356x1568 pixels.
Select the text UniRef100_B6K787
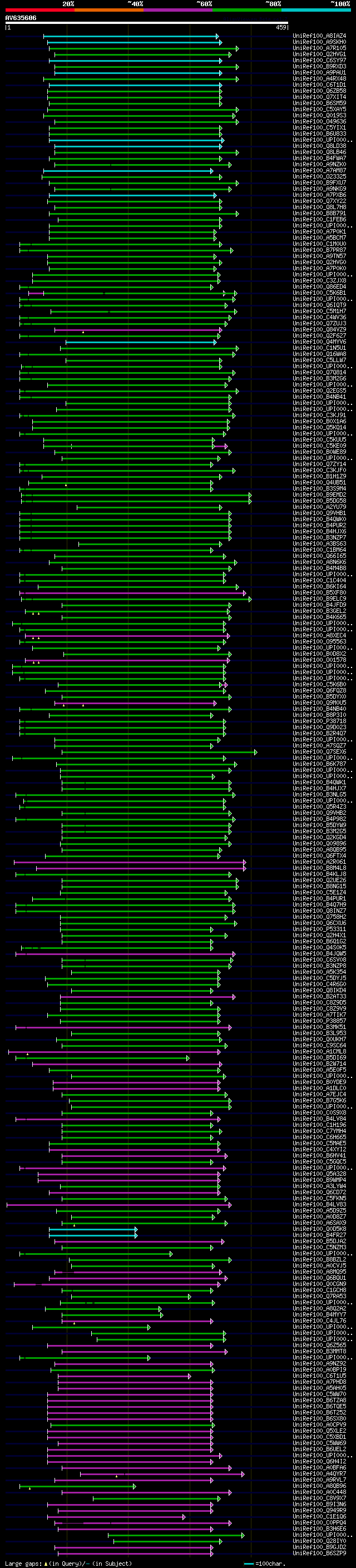[319, 764]
